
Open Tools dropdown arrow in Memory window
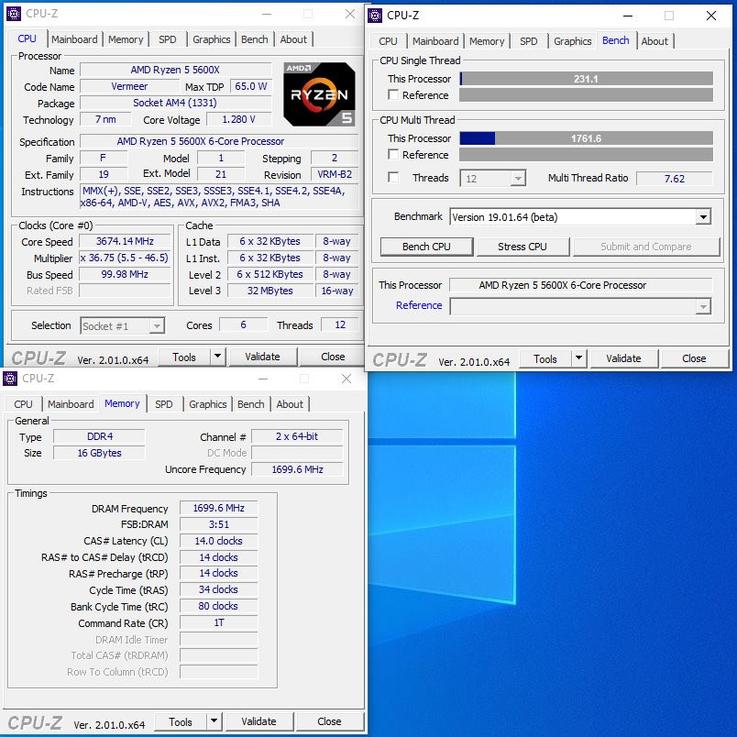[x=214, y=721]
